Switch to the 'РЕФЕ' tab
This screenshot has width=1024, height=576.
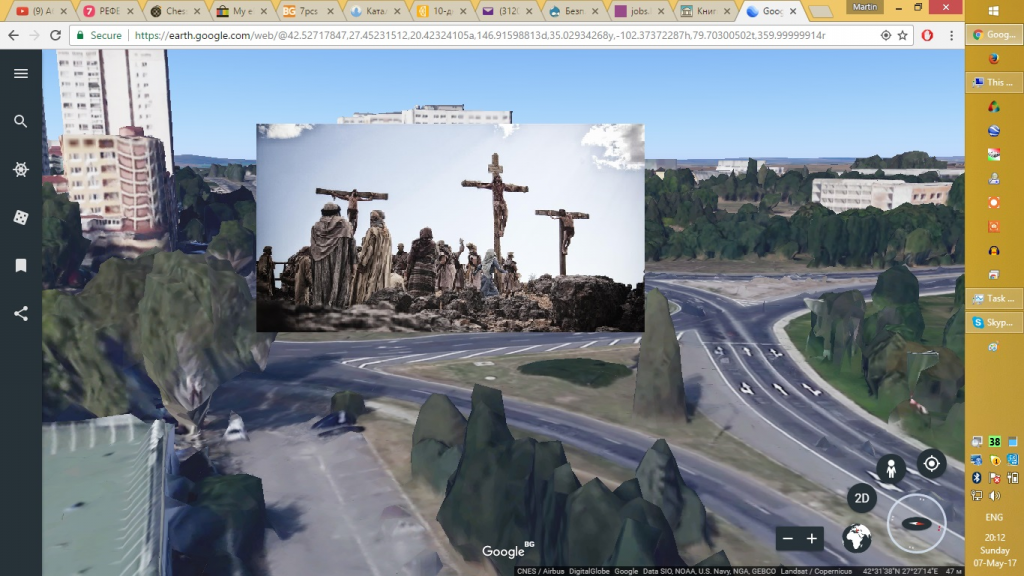click(x=108, y=11)
